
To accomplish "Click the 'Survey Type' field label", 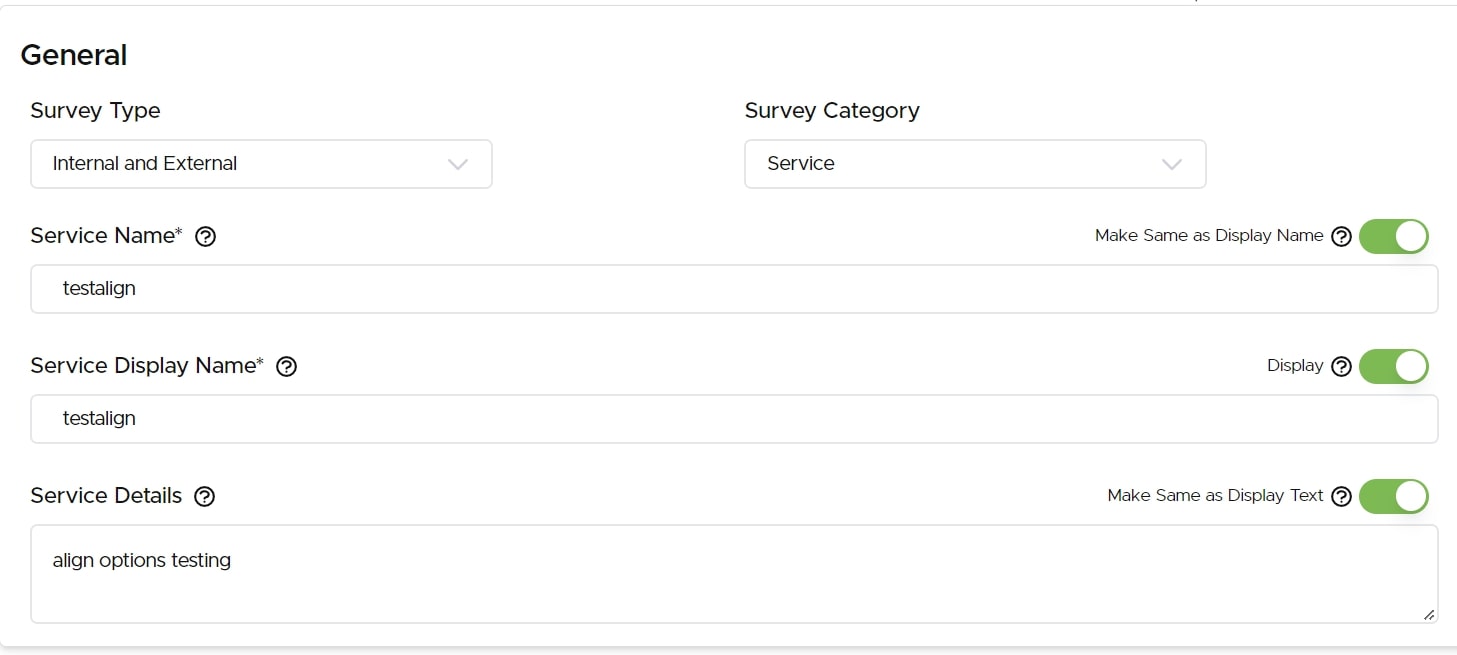I will click(95, 111).
